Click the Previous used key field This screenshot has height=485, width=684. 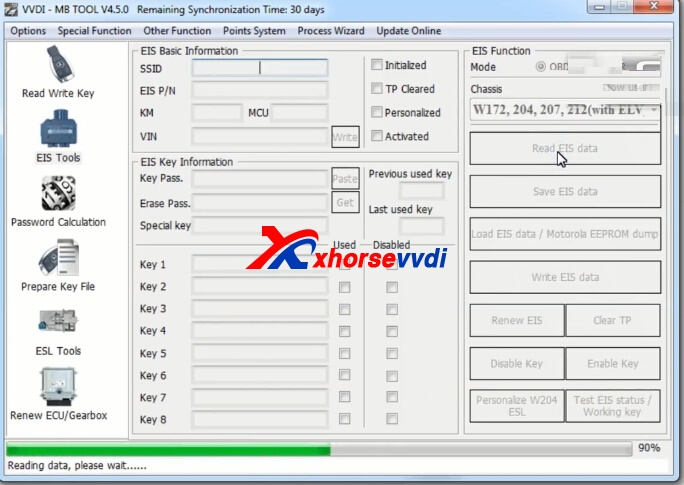coord(421,191)
